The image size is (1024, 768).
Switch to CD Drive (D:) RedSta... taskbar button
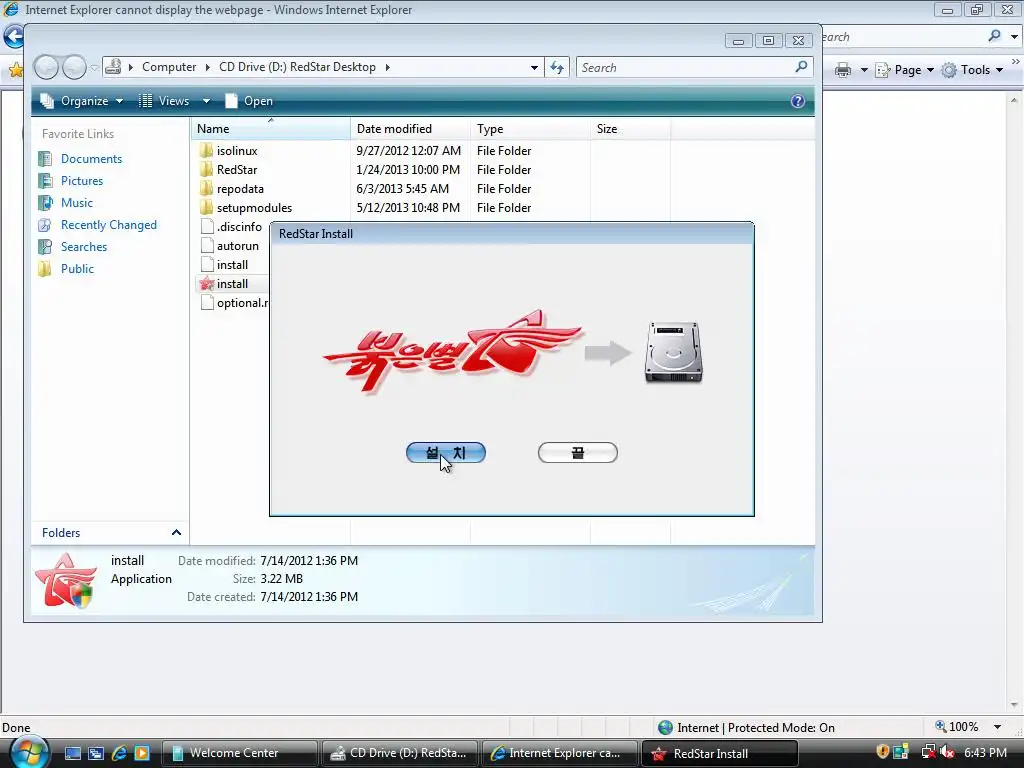tap(399, 753)
